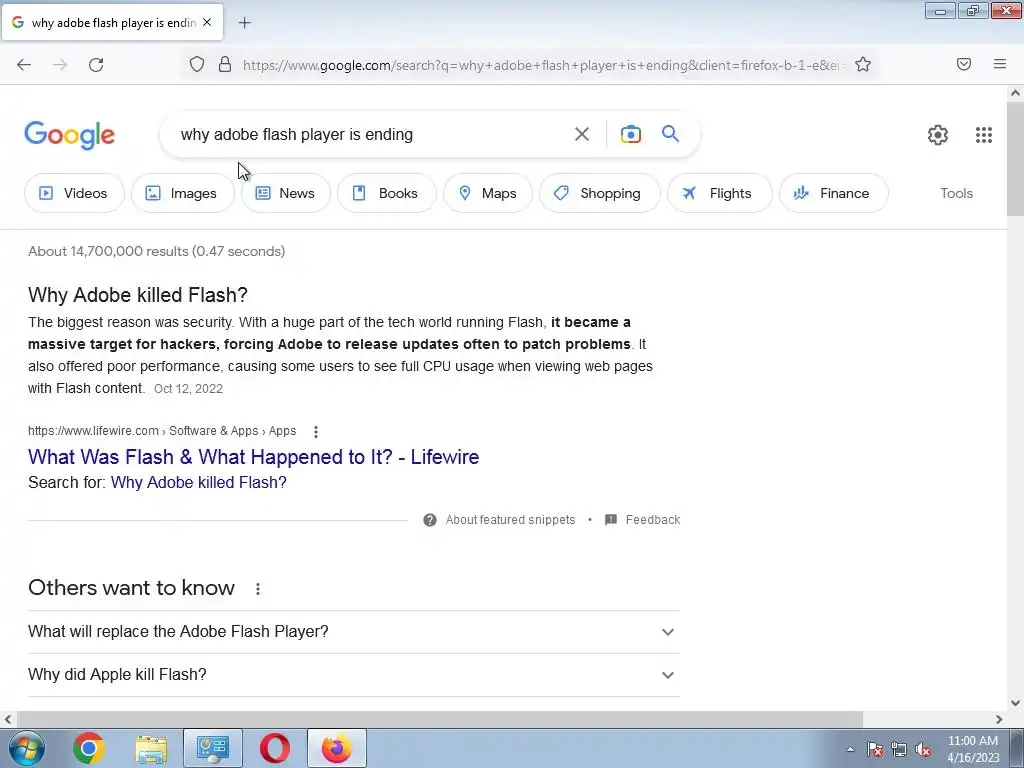1024x768 pixels.
Task: Launch Chrome from the taskbar
Action: [89, 748]
